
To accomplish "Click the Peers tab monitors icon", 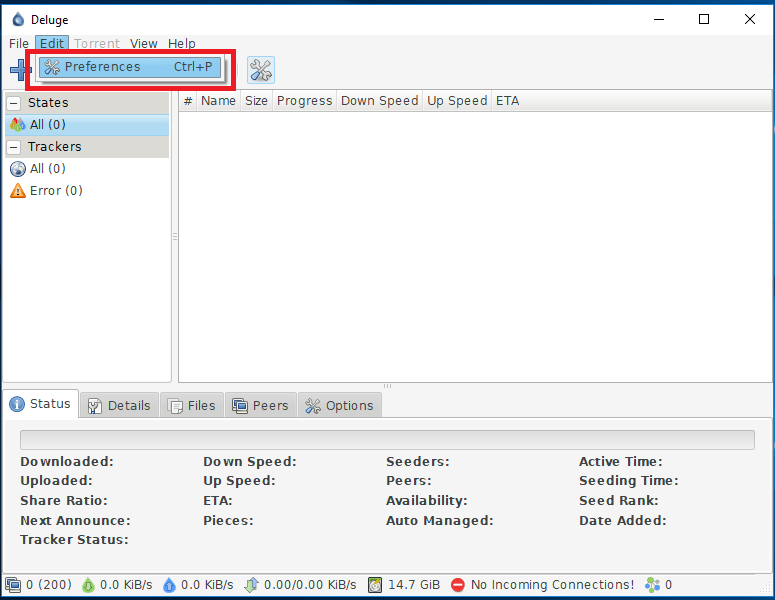I will click(x=240, y=406).
